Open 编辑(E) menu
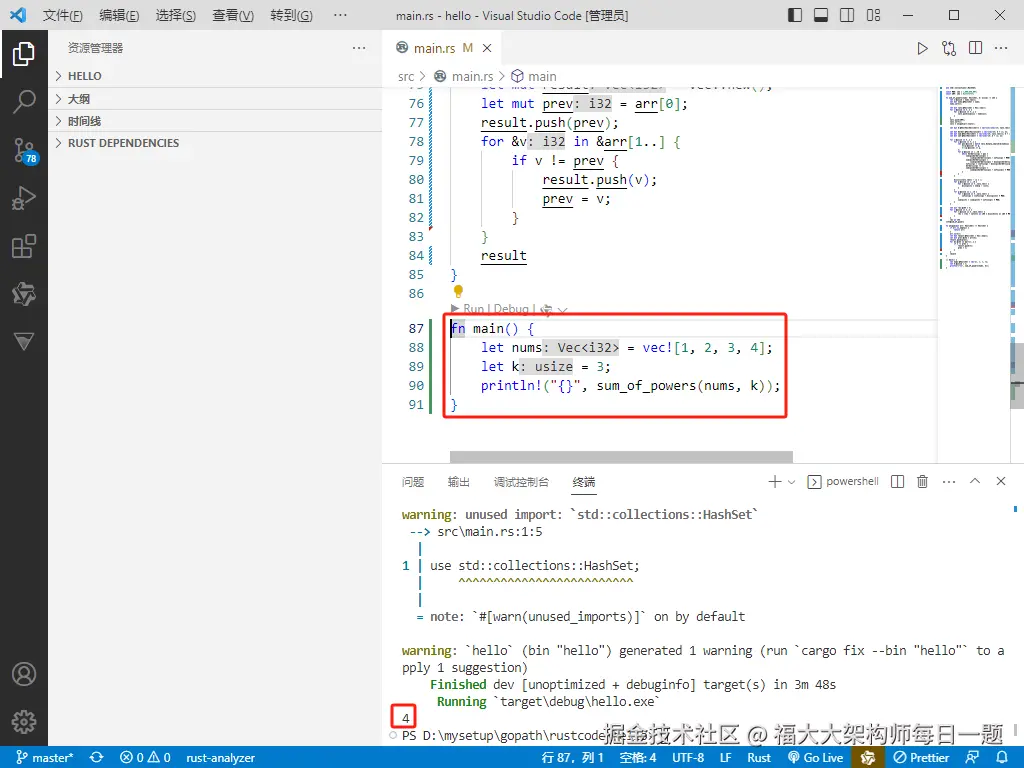This screenshot has width=1024, height=768. click(120, 15)
